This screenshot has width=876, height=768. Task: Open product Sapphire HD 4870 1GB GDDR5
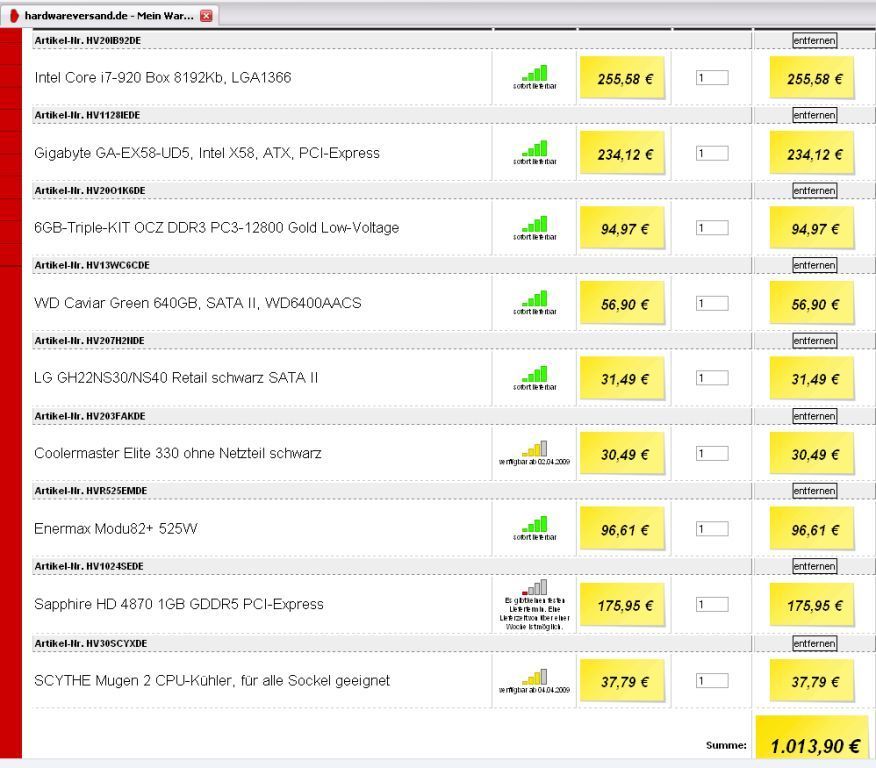[179, 604]
